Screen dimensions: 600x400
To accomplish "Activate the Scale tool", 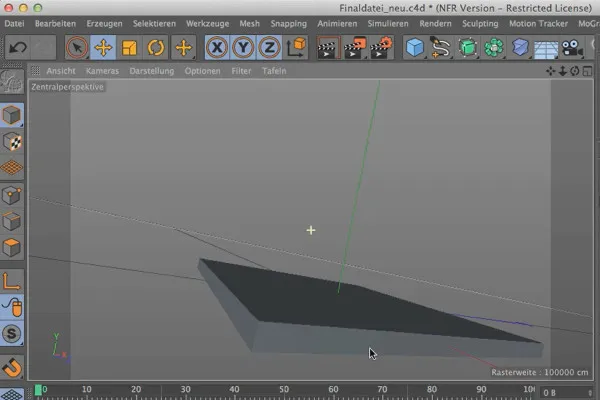I will pyautogui.click(x=129, y=47).
